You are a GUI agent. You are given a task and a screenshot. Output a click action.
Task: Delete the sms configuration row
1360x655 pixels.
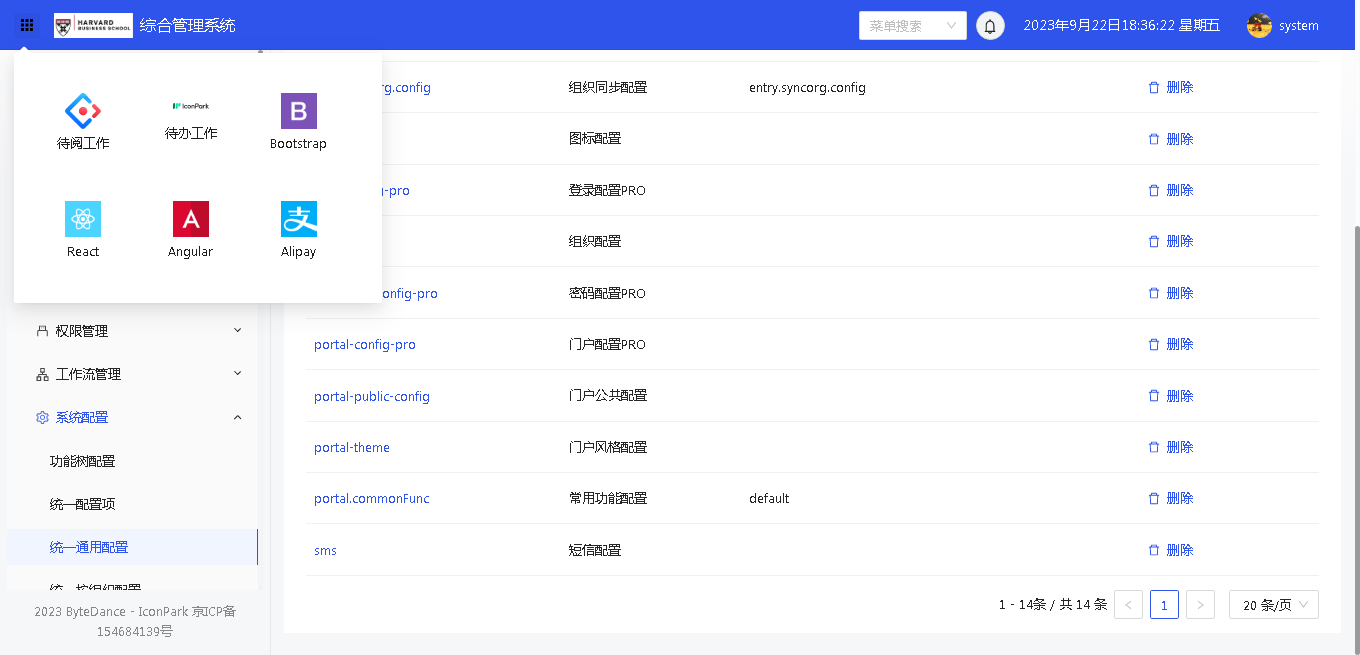(x=1170, y=550)
